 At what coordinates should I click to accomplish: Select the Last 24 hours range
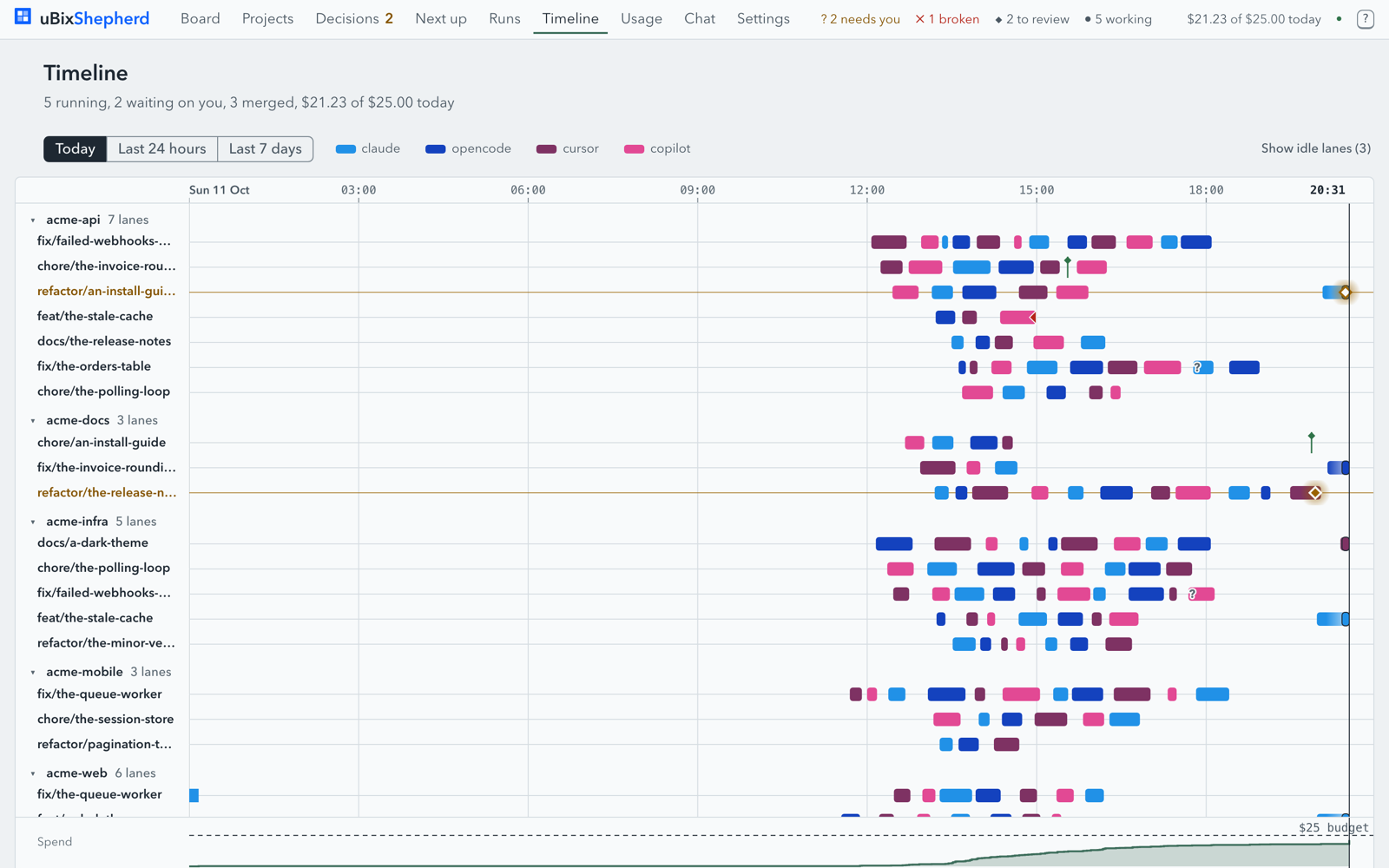(162, 149)
